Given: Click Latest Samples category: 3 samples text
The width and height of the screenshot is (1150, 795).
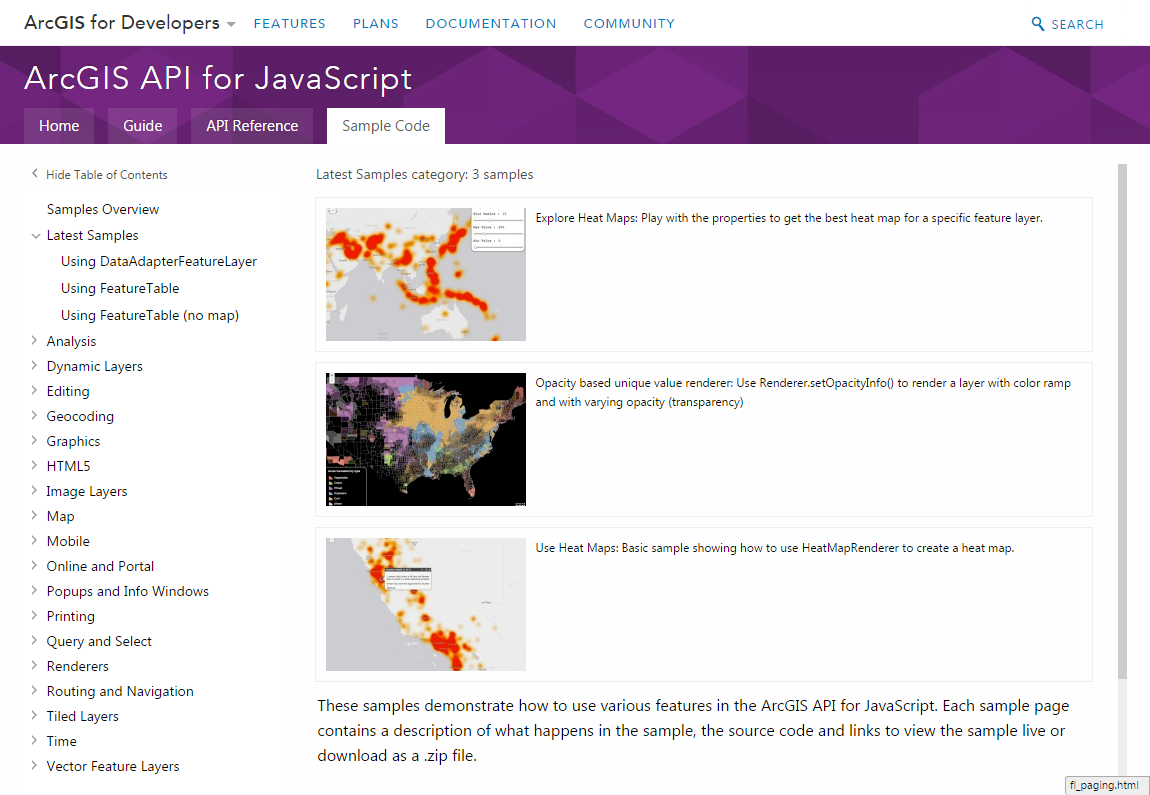Looking at the screenshot, I should pyautogui.click(x=425, y=175).
